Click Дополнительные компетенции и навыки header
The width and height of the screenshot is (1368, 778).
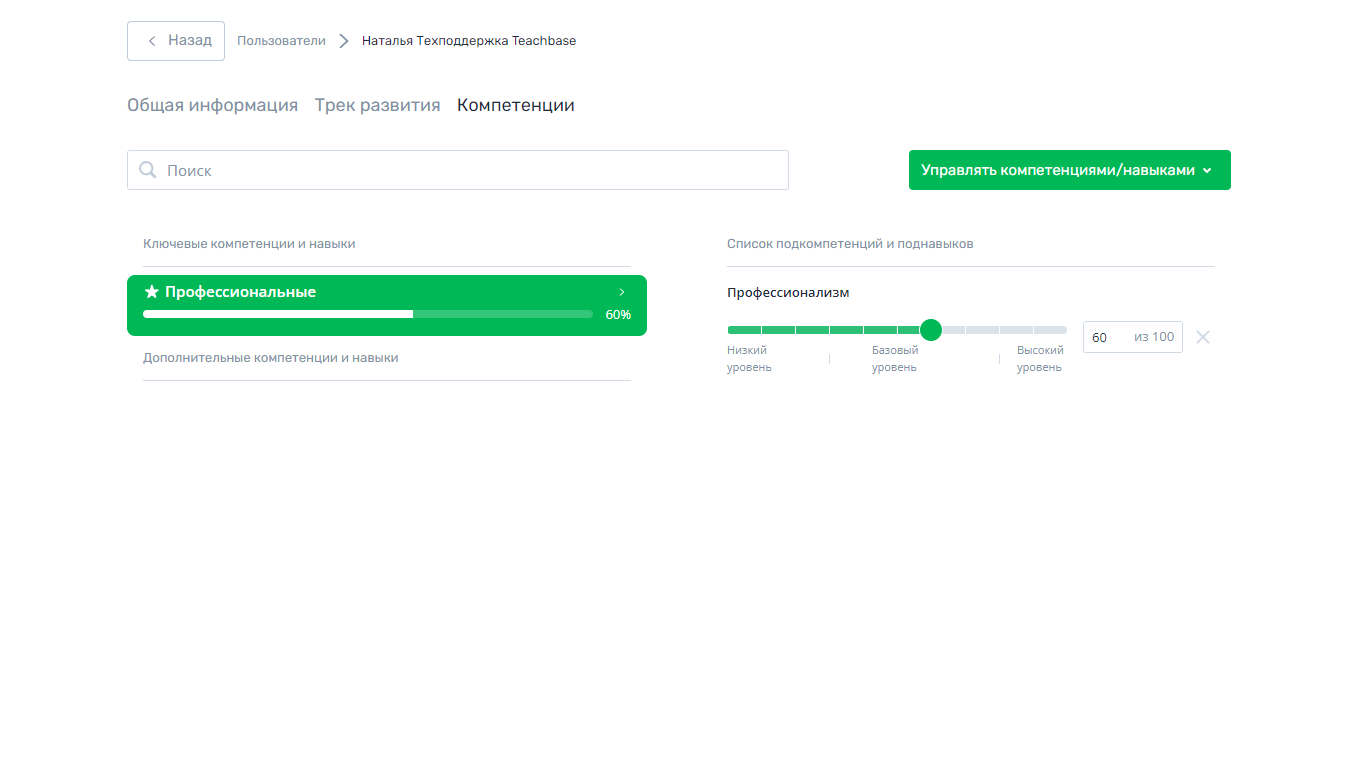point(271,358)
